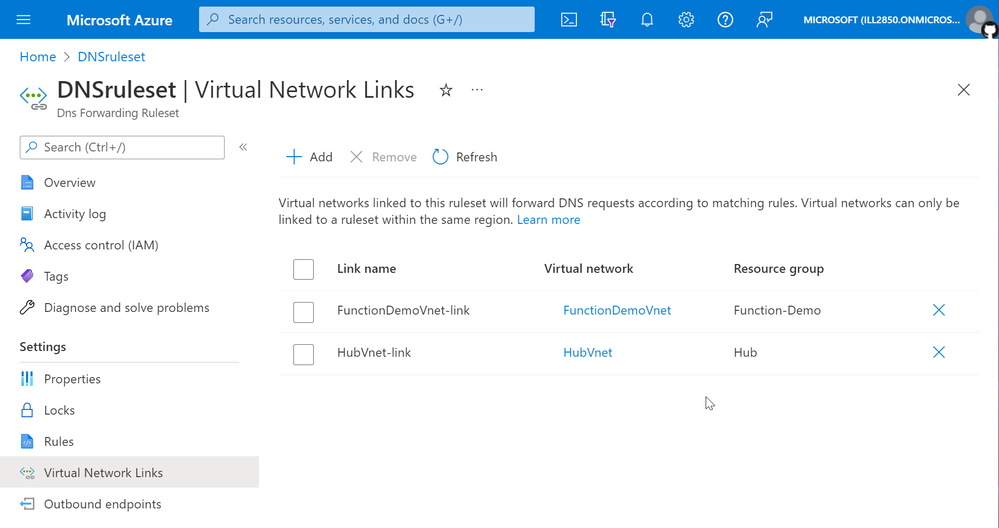The image size is (999, 528).
Task: Select the FunctionDemoVnet-link checkbox
Action: pos(303,312)
